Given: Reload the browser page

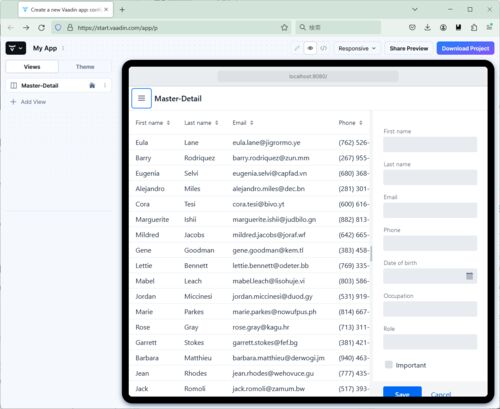Looking at the screenshot, I should tap(41, 28).
